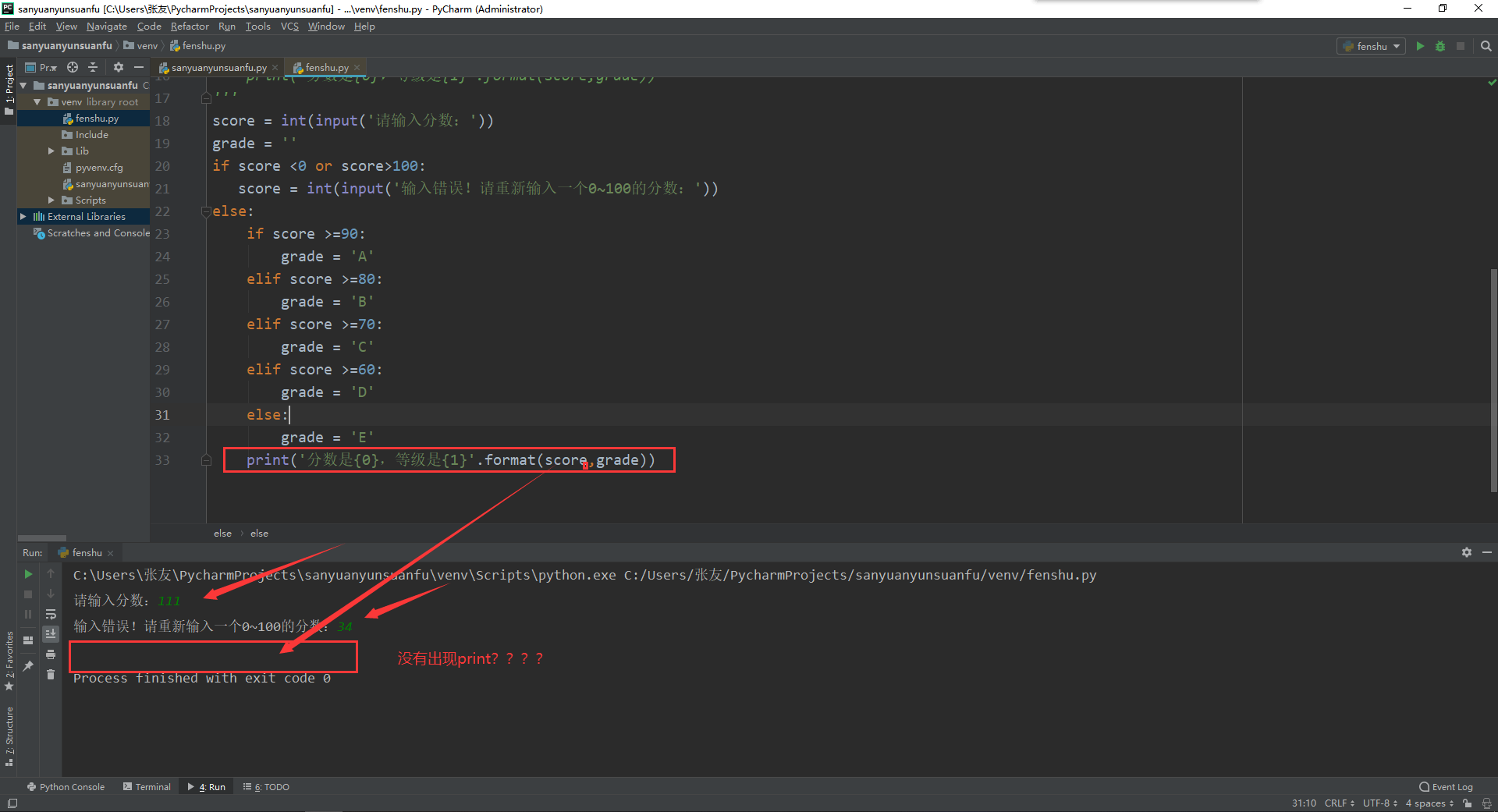Click the green inspection checkmark in editor

[x=1492, y=83]
